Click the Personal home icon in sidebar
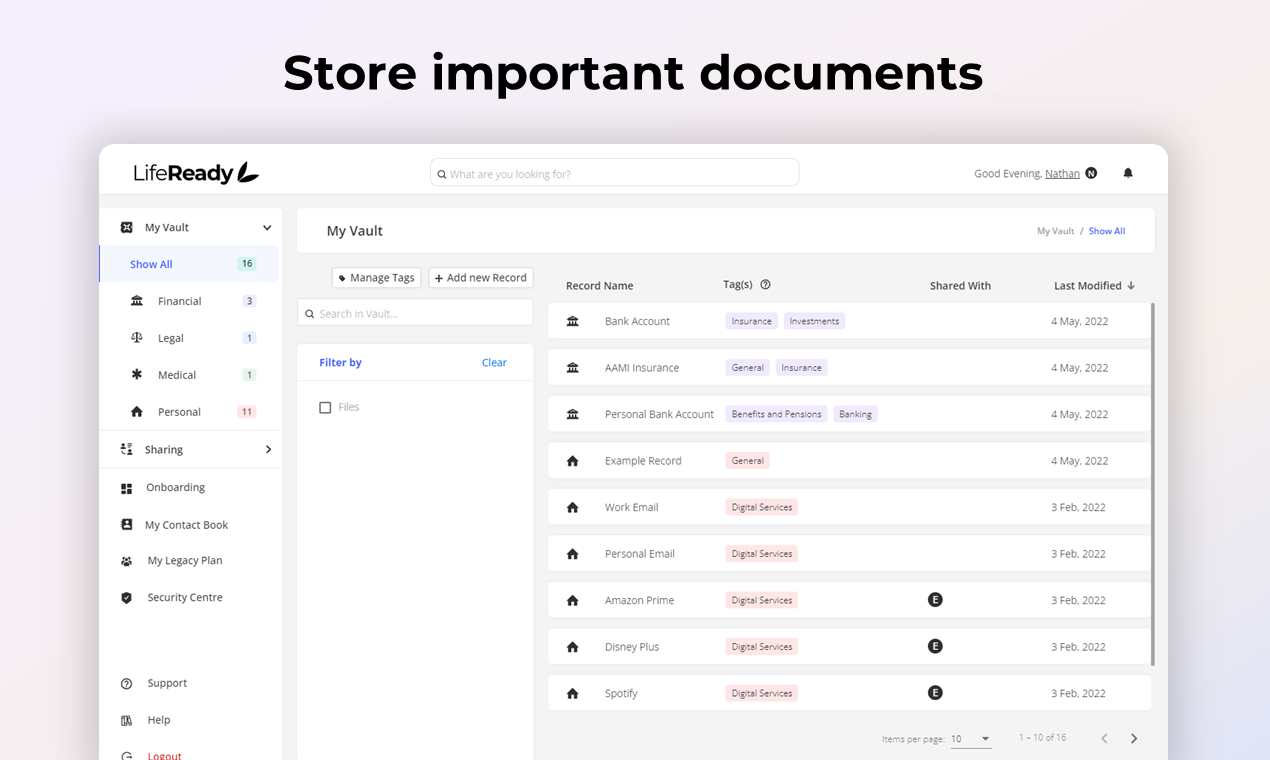This screenshot has height=760, width=1270. (137, 412)
